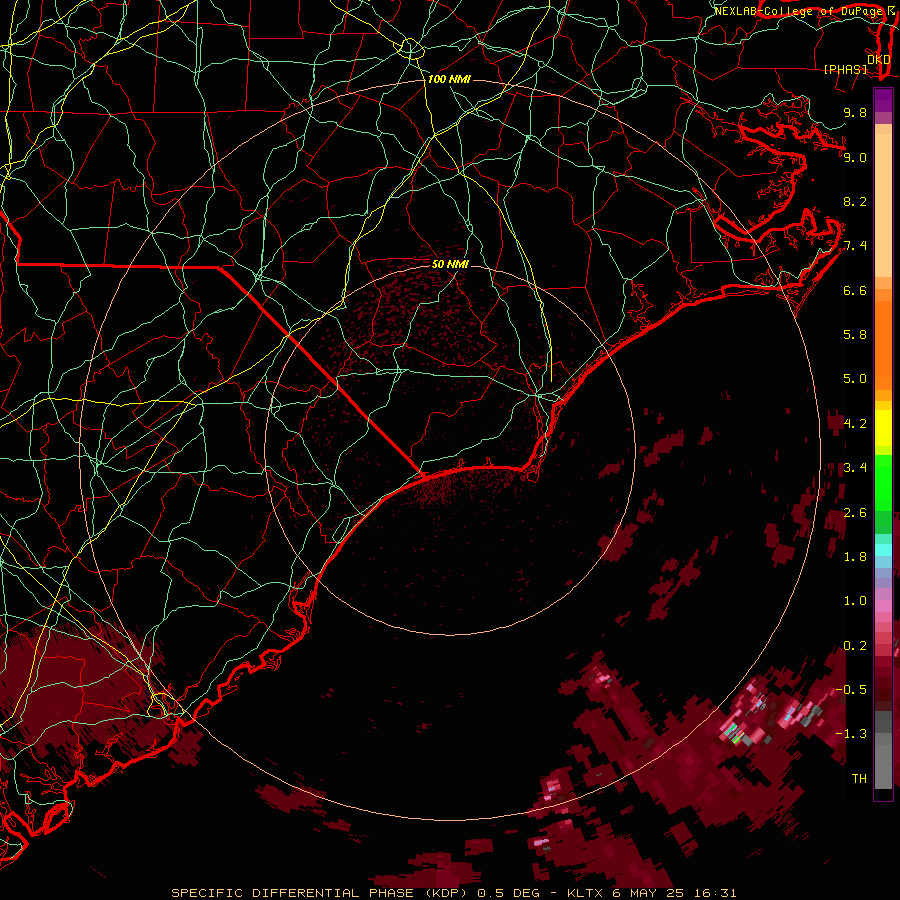Click the KDP product title footer text
The image size is (900, 900).
click(453, 893)
